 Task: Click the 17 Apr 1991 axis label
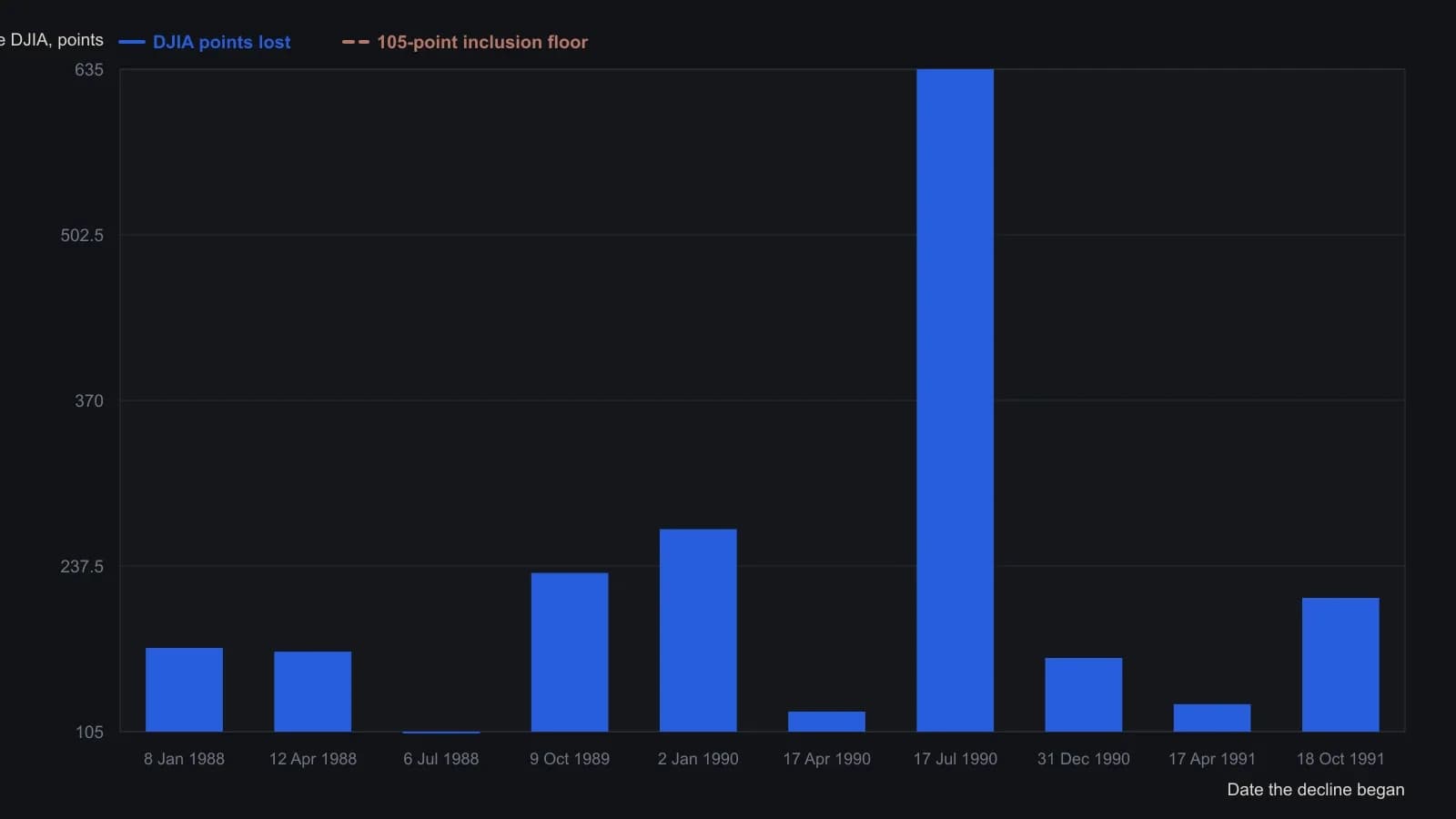[x=1211, y=759]
